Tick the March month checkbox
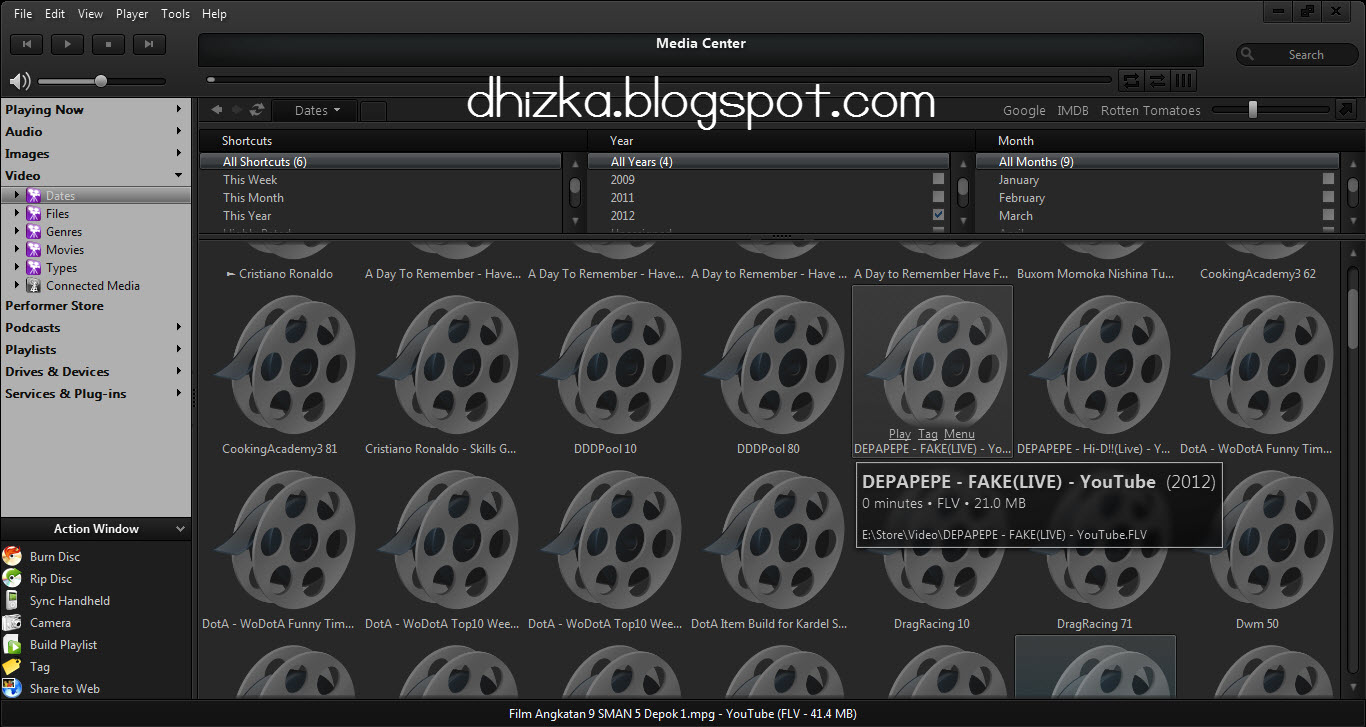The height and width of the screenshot is (727, 1366). 1328,215
